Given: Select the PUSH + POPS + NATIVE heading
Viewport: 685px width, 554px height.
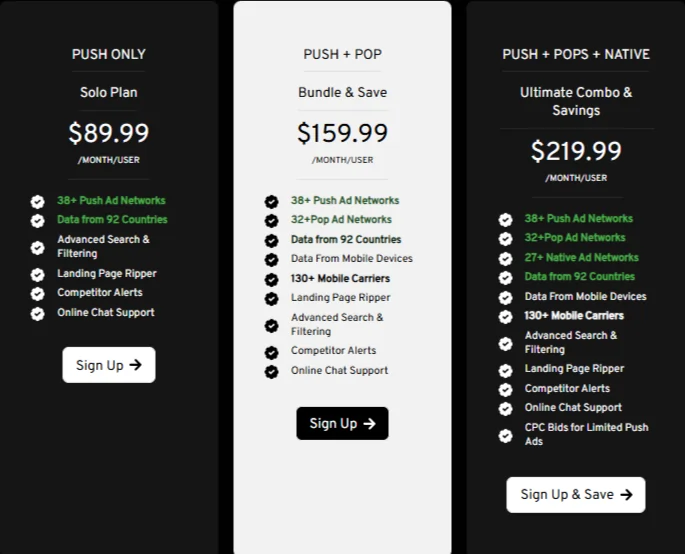Looking at the screenshot, I should pyautogui.click(x=575, y=54).
